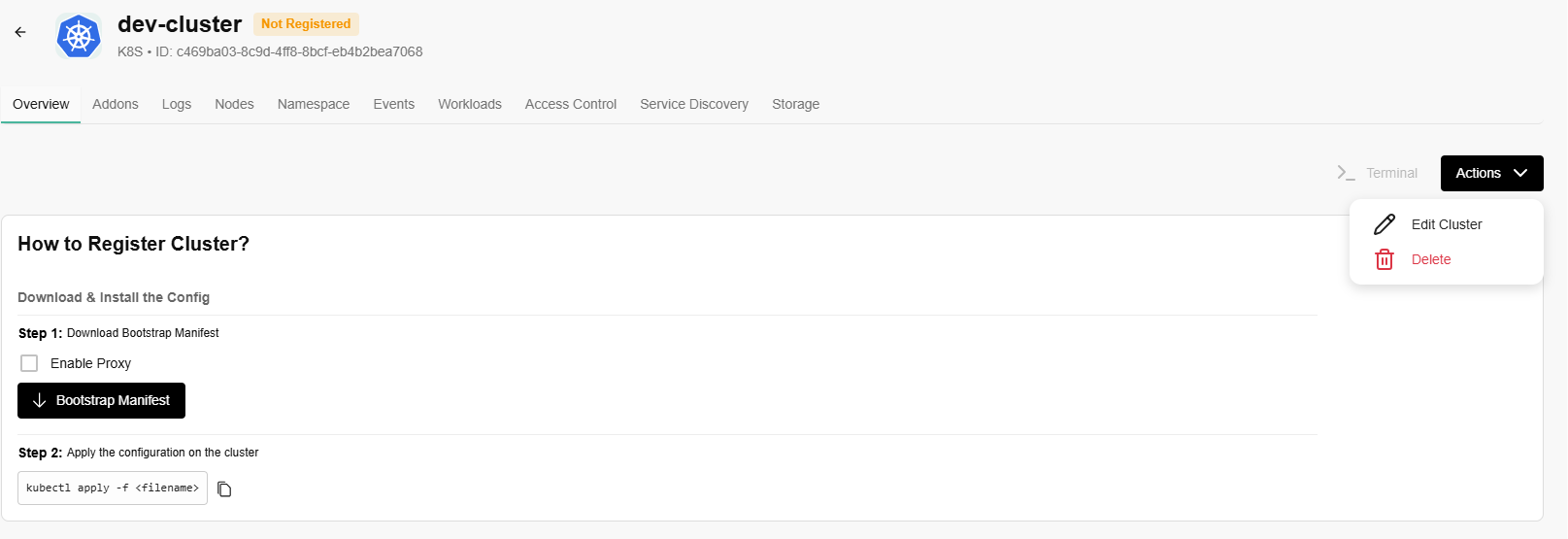
Task: Click the Not Registered status badge
Action: [306, 24]
